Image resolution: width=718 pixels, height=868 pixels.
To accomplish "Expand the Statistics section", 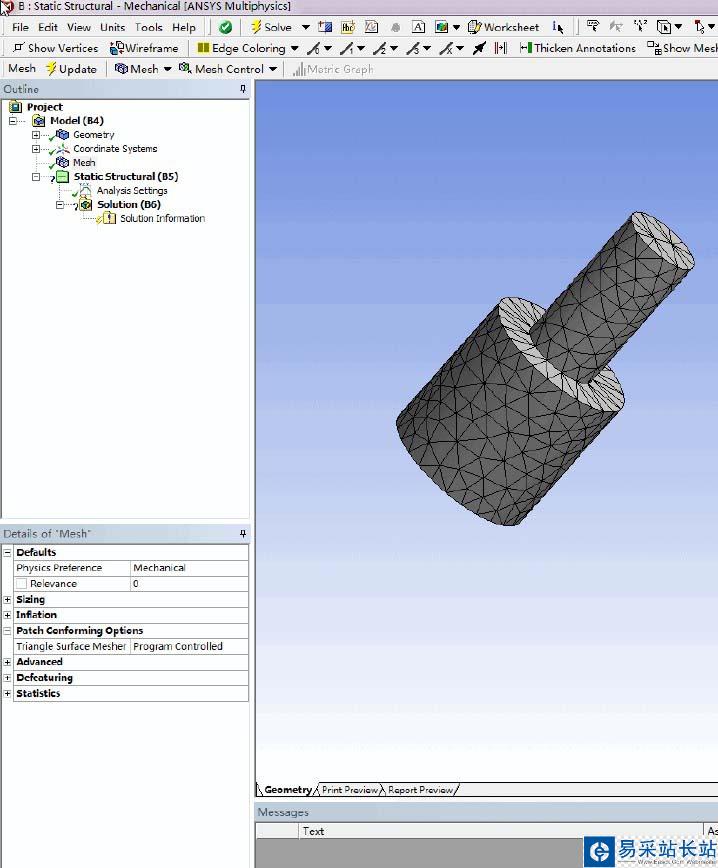I will point(7,693).
